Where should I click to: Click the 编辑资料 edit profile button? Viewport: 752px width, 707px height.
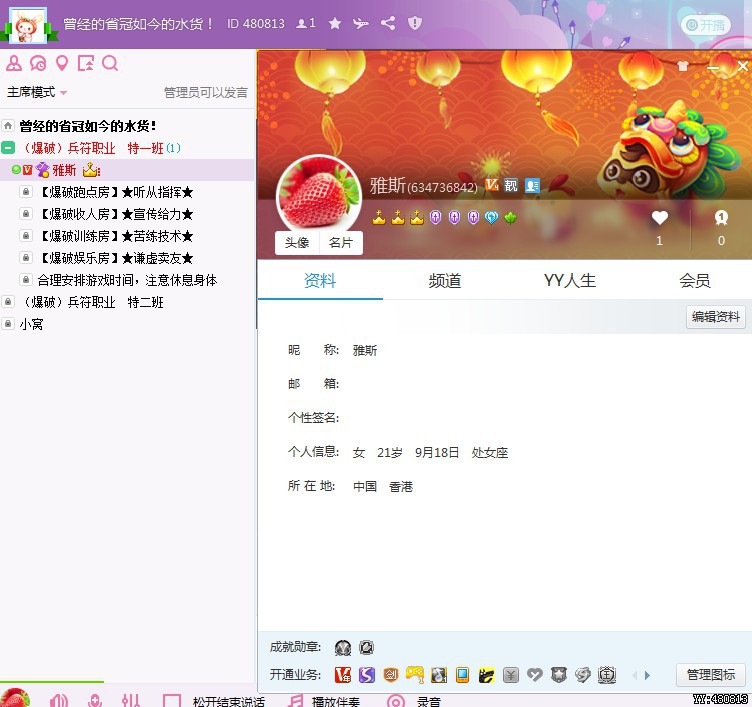click(x=716, y=317)
